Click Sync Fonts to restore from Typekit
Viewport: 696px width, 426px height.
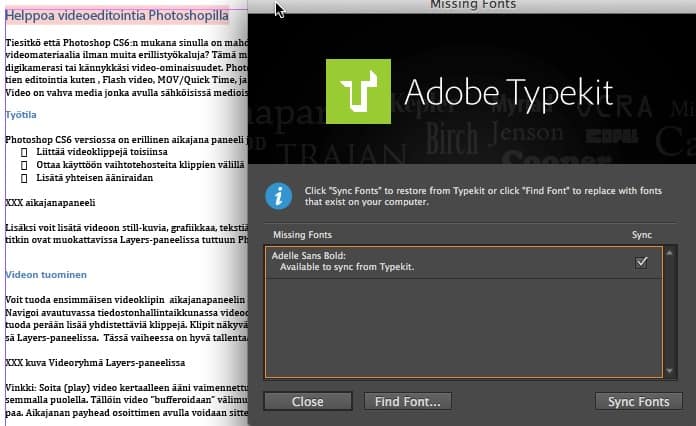coord(638,401)
